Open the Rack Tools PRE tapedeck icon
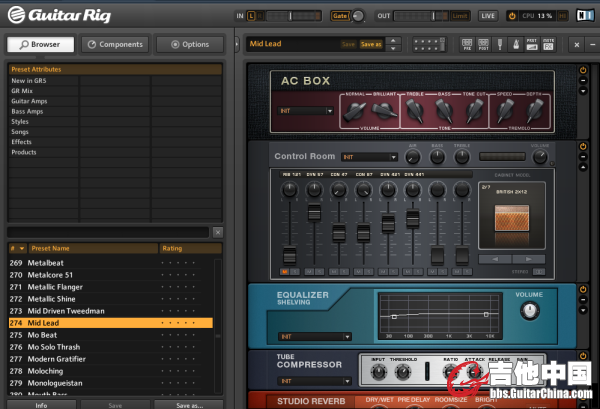 point(467,44)
